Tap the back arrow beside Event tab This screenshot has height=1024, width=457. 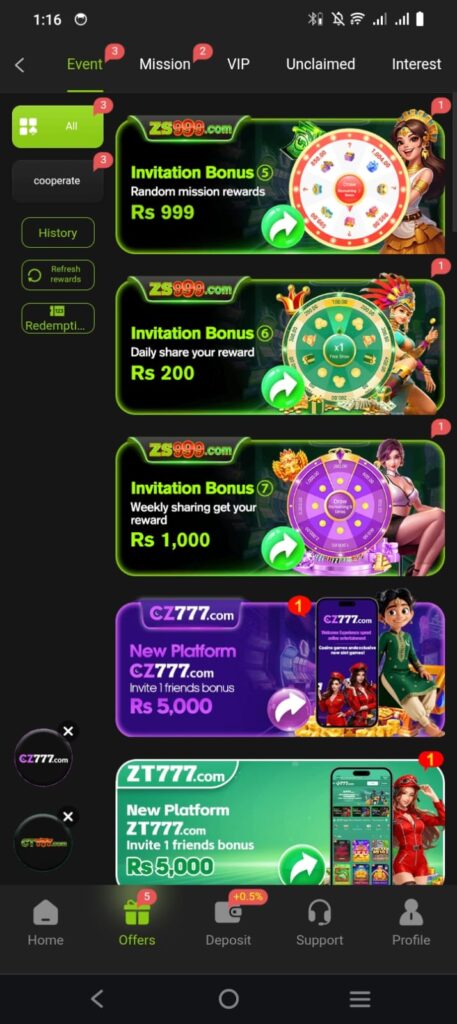20,65
